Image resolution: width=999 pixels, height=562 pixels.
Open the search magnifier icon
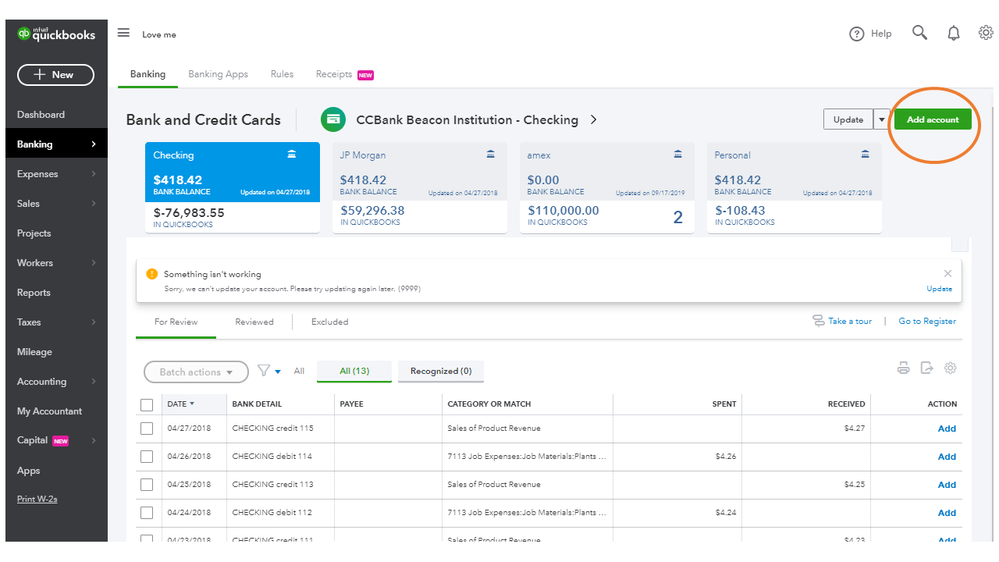tap(920, 33)
